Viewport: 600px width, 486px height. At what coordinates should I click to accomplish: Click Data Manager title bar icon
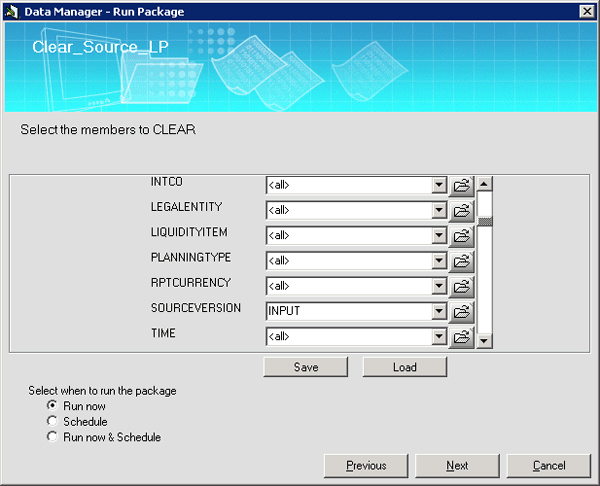[11, 11]
